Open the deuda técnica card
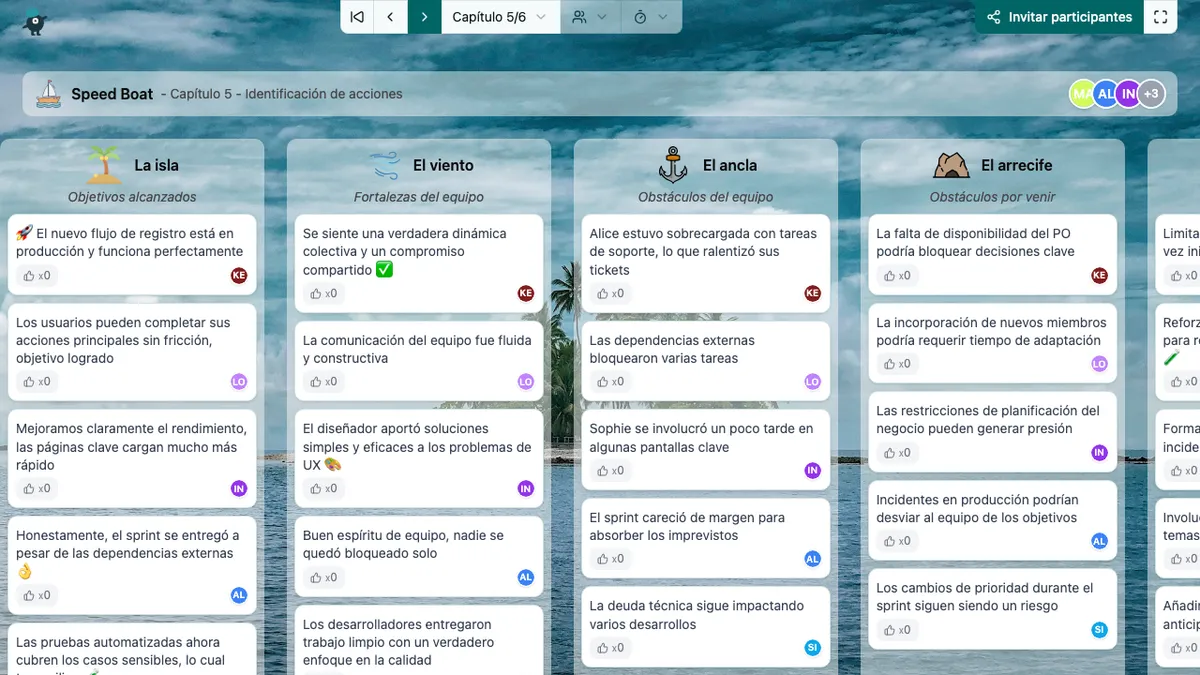This screenshot has height=675, width=1200. tap(697, 615)
